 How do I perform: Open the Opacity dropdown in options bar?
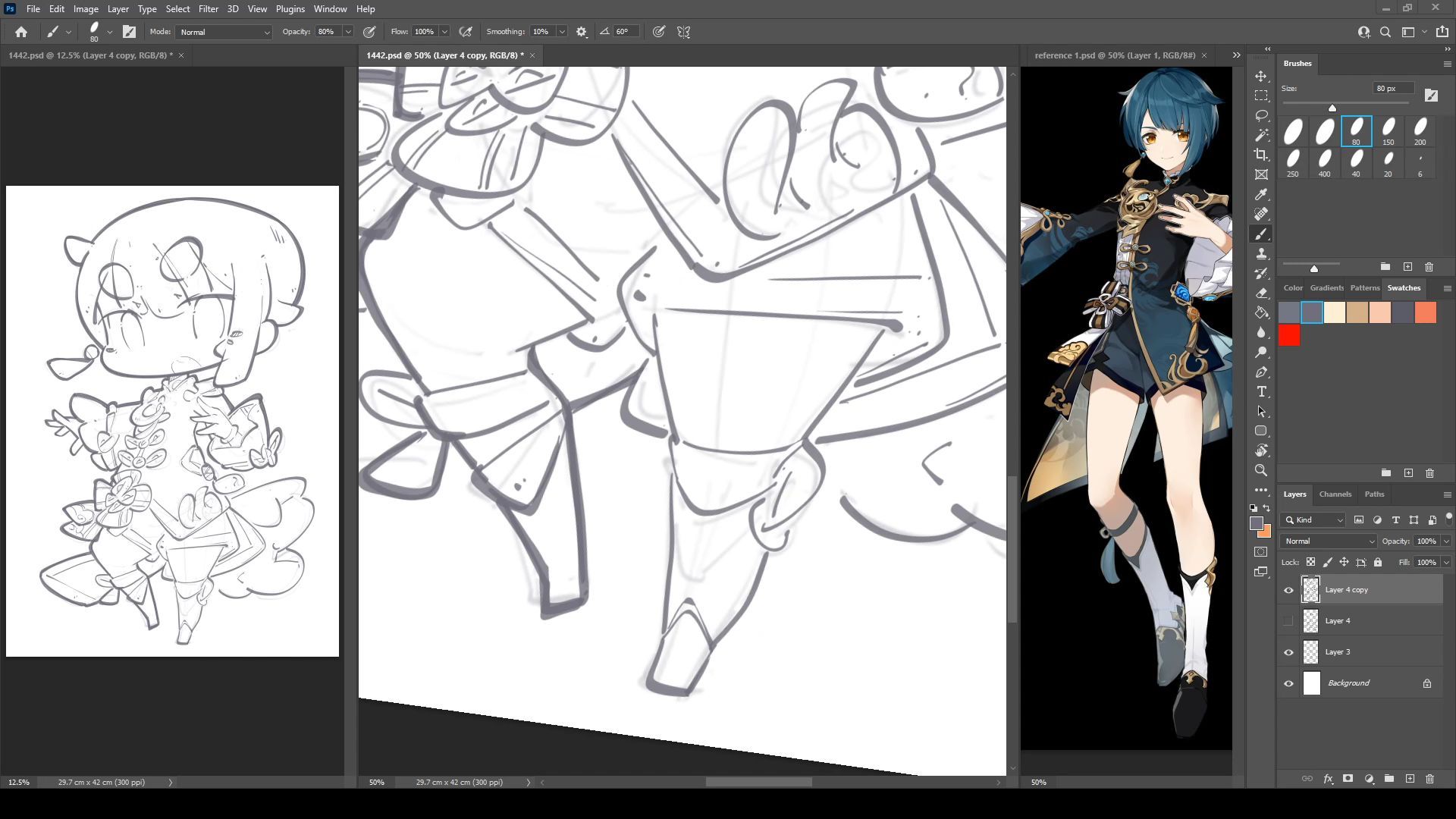click(x=348, y=32)
